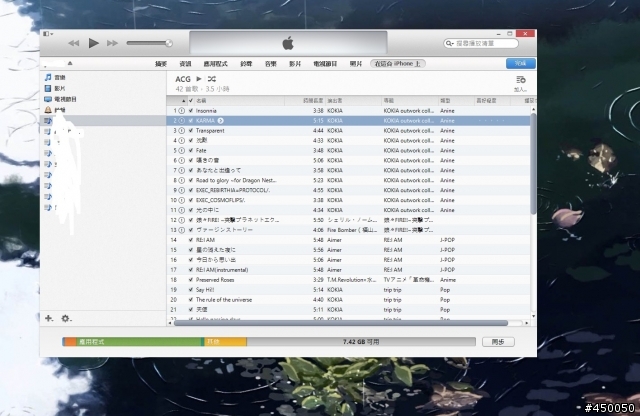Click the status circle icon beside Transparent
640x416 pixels.
coord(182,131)
